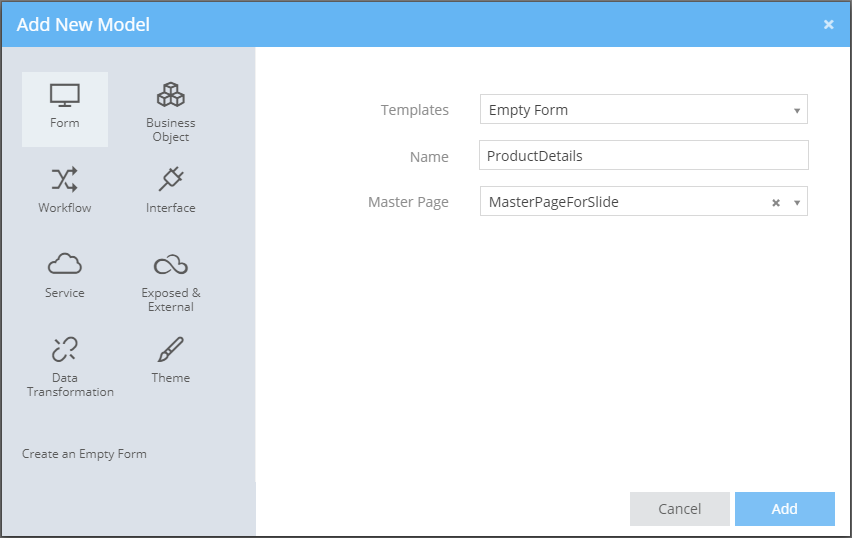This screenshot has width=852, height=538.
Task: Click the MasterPageForSlide value text
Action: 553,202
